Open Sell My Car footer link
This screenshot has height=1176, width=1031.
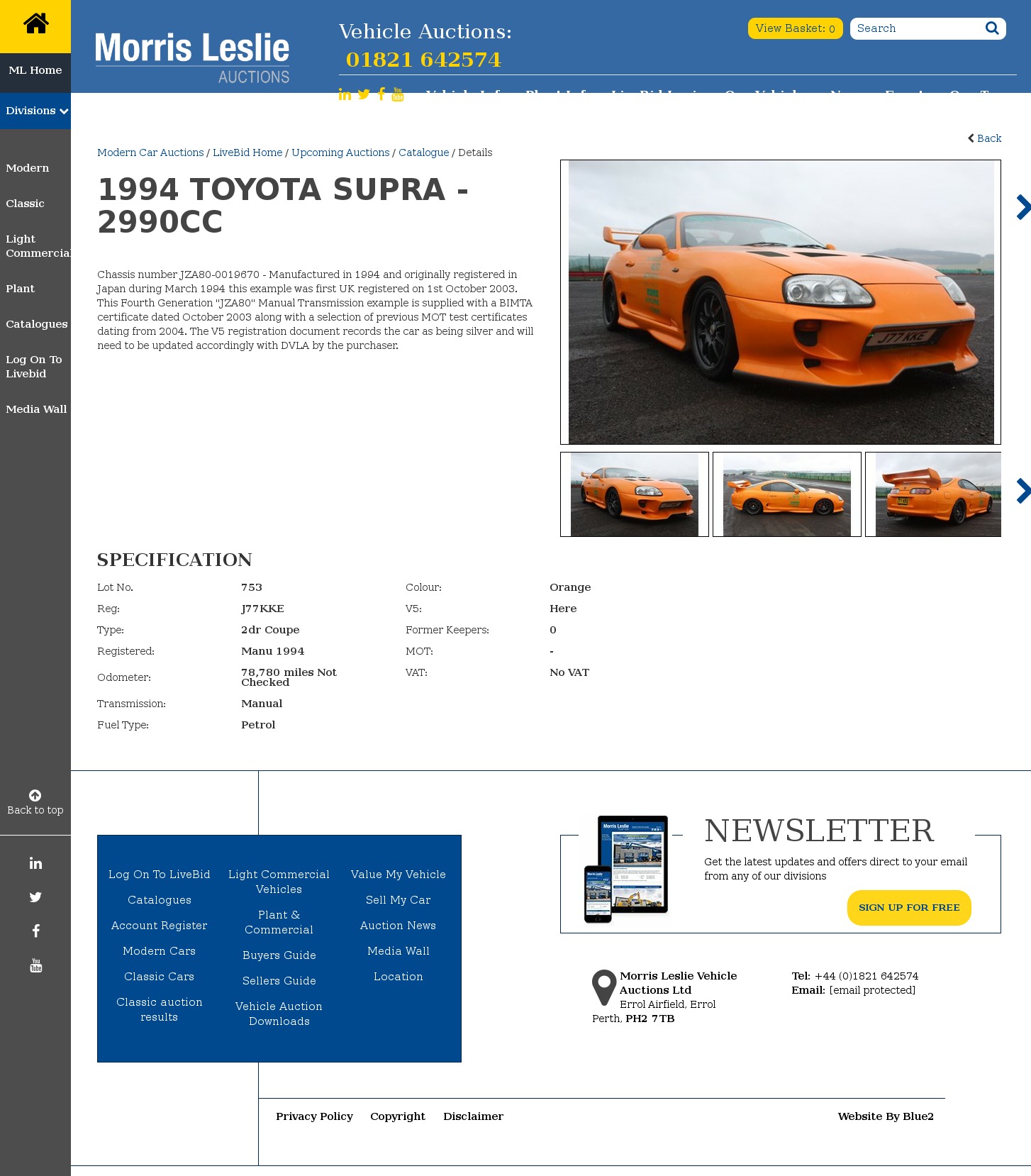(399, 900)
